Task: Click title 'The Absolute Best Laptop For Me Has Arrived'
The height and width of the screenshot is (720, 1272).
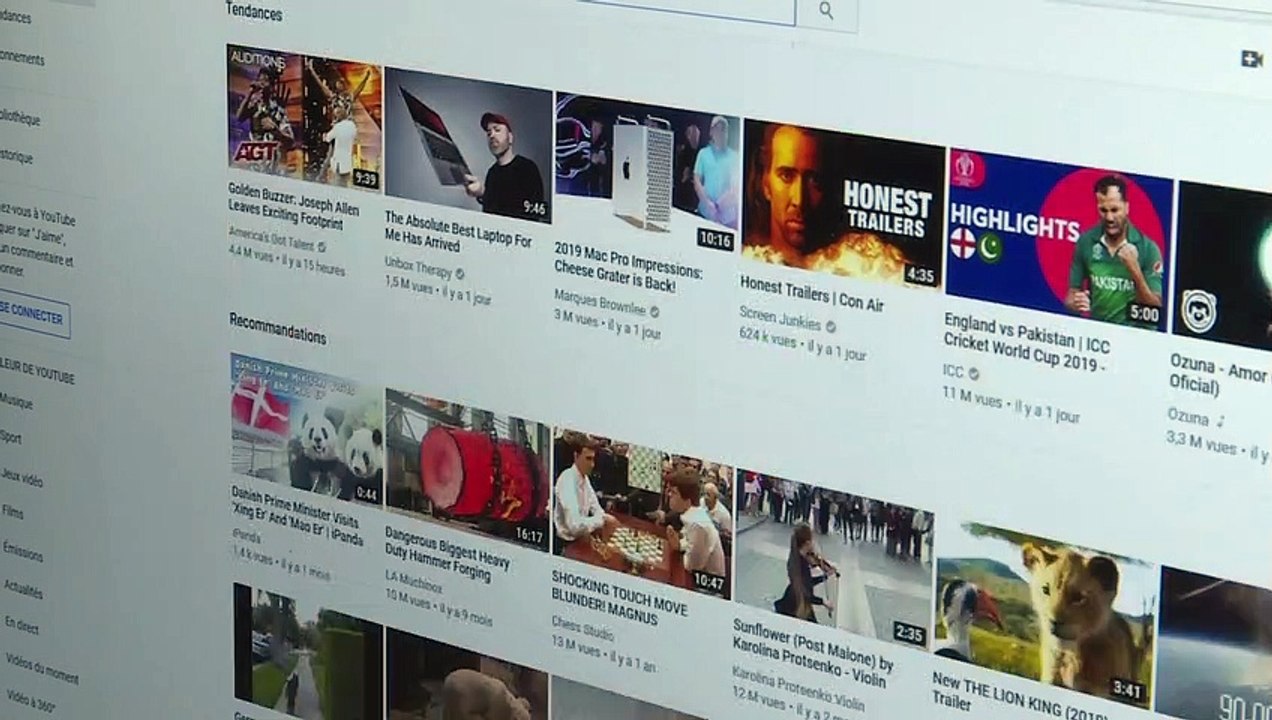Action: [x=457, y=232]
